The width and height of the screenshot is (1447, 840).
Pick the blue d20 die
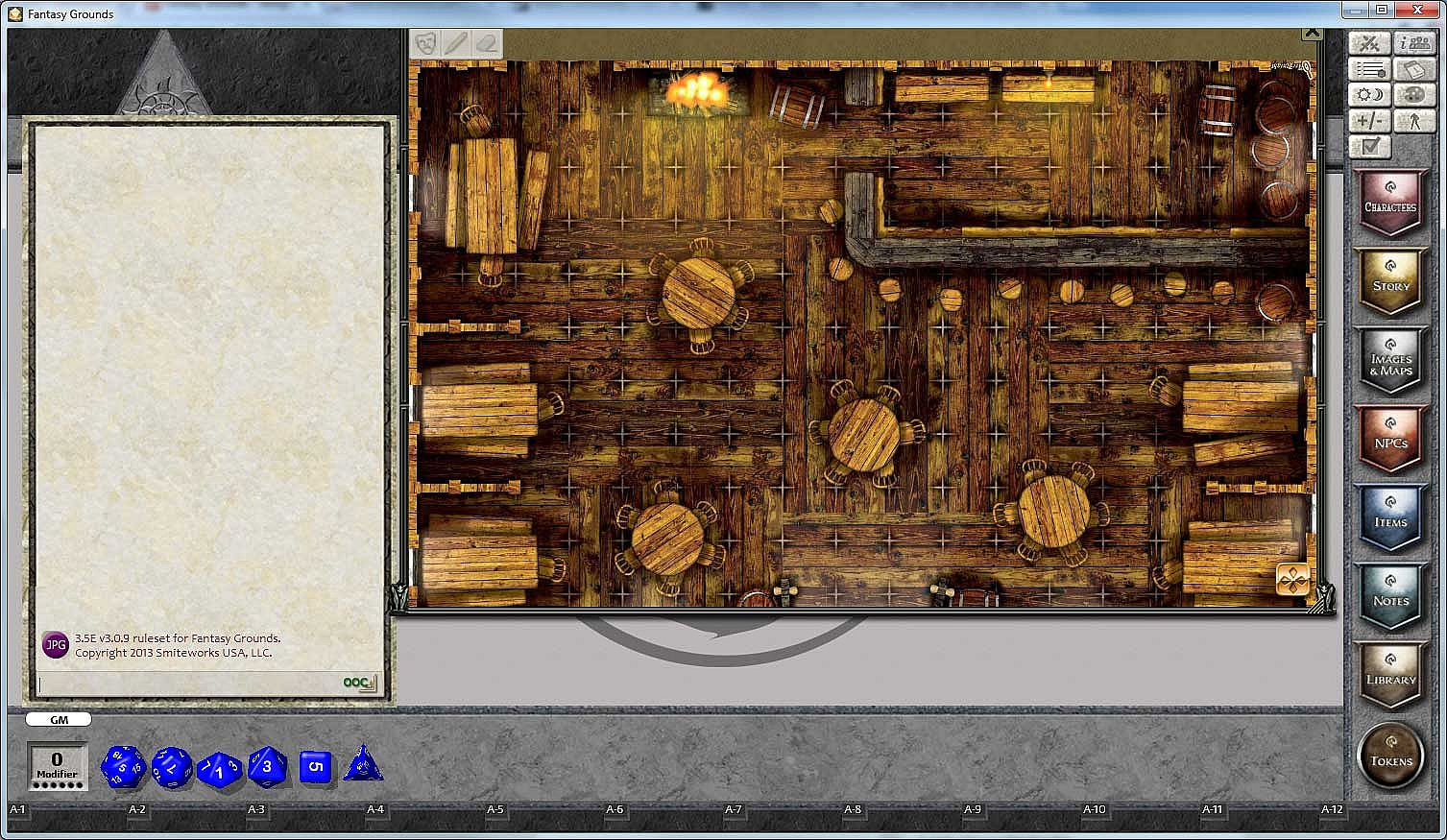(x=123, y=766)
